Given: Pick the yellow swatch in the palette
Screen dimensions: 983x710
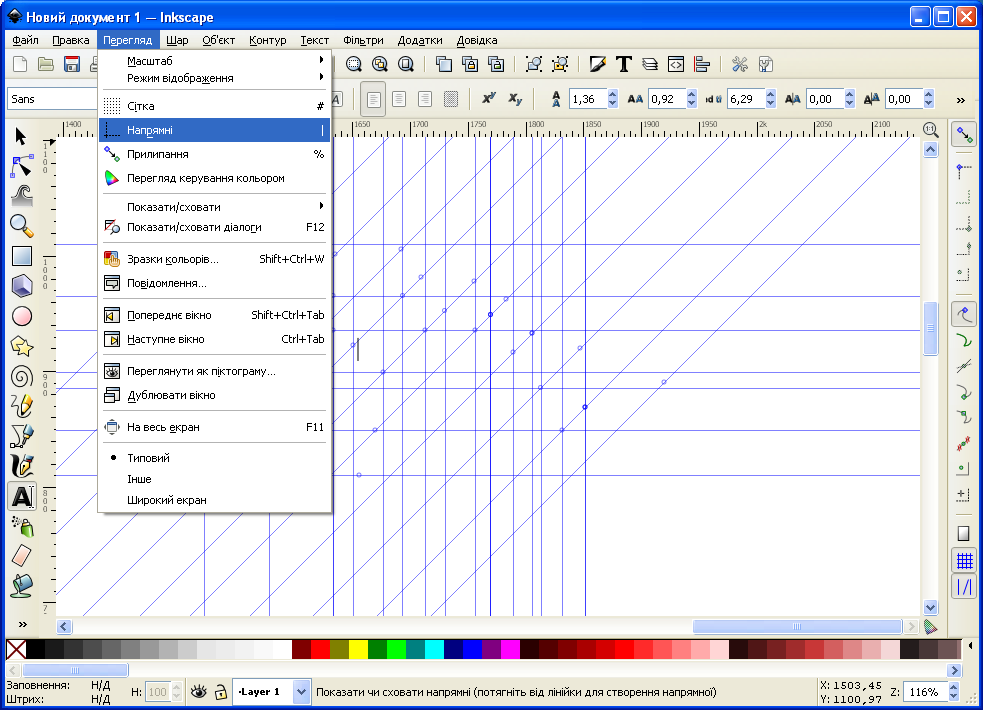Looking at the screenshot, I should (358, 649).
